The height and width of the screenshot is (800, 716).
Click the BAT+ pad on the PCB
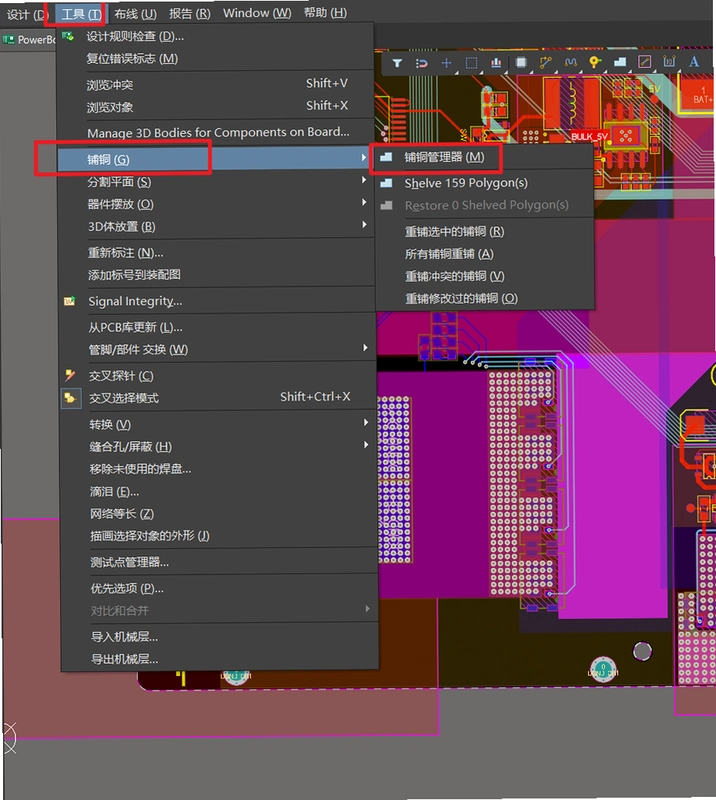pos(699,94)
